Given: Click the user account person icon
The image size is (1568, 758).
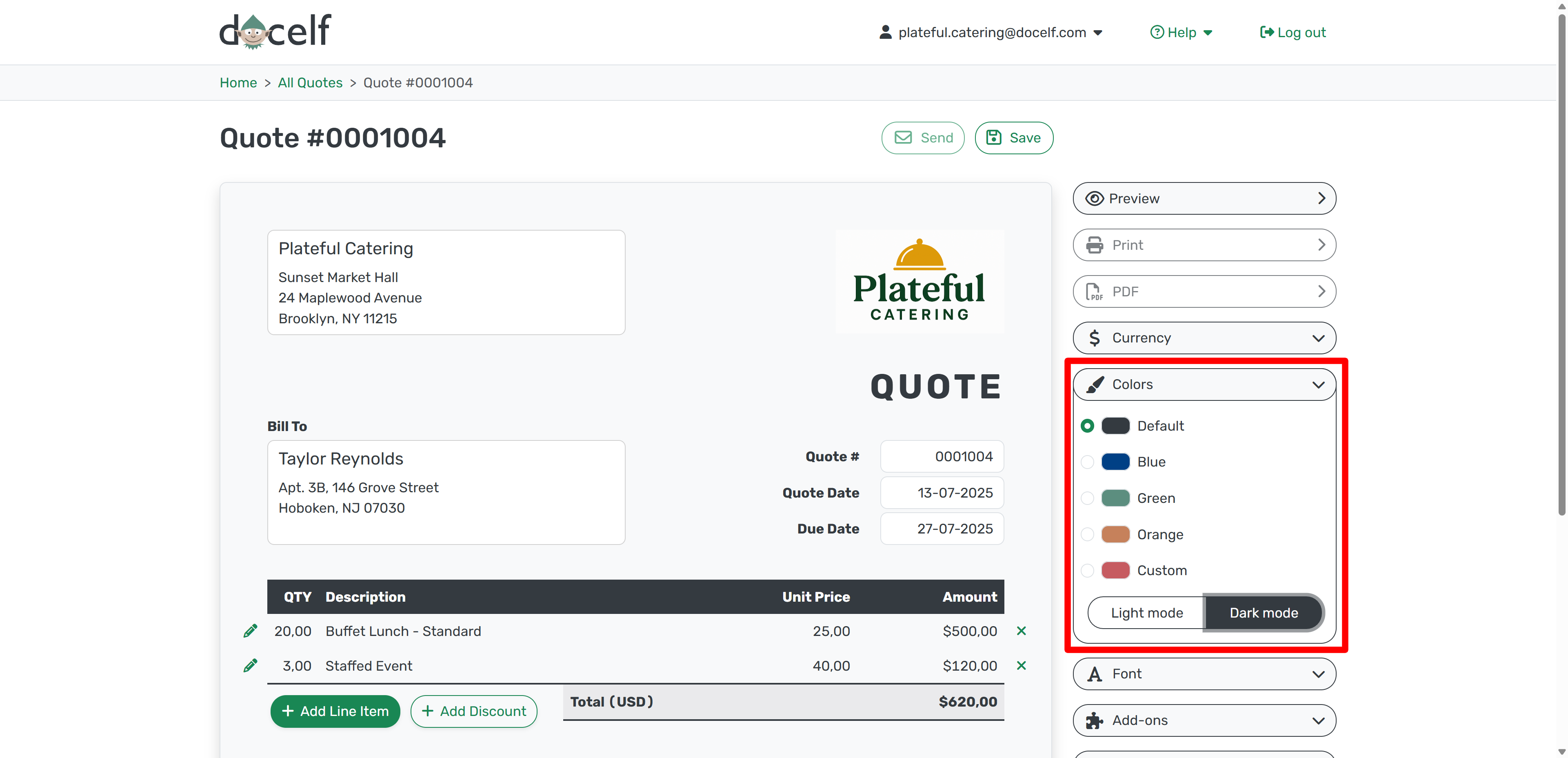Looking at the screenshot, I should (x=886, y=32).
